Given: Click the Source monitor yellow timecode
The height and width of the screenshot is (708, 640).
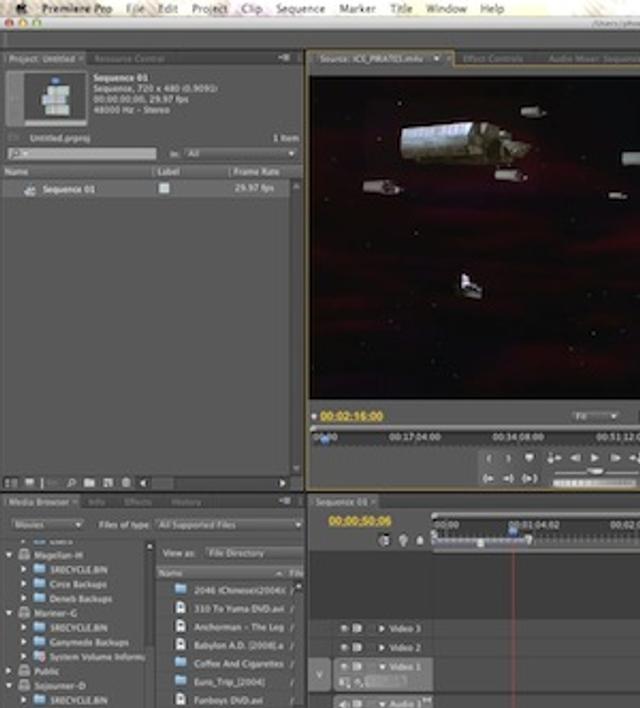Looking at the screenshot, I should (351, 416).
